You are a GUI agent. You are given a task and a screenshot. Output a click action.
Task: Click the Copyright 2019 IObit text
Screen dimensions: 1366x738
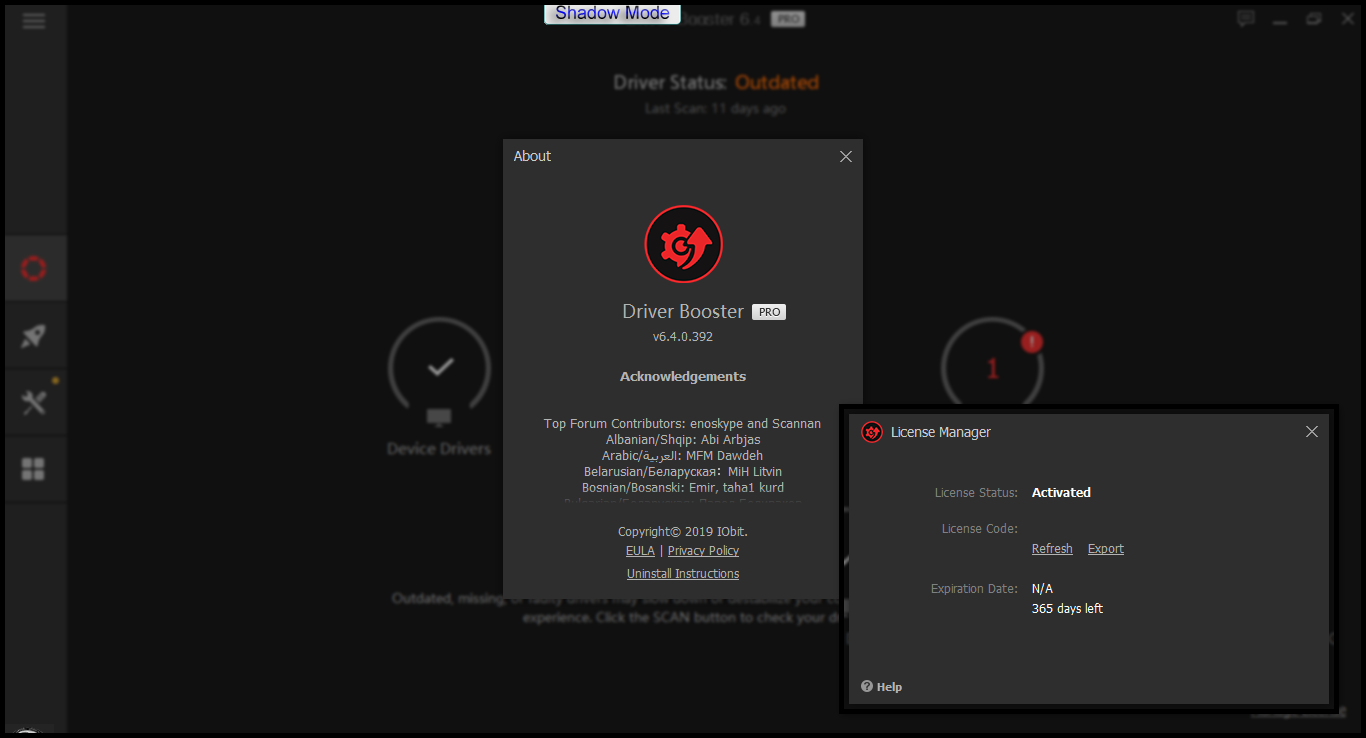[x=683, y=532]
